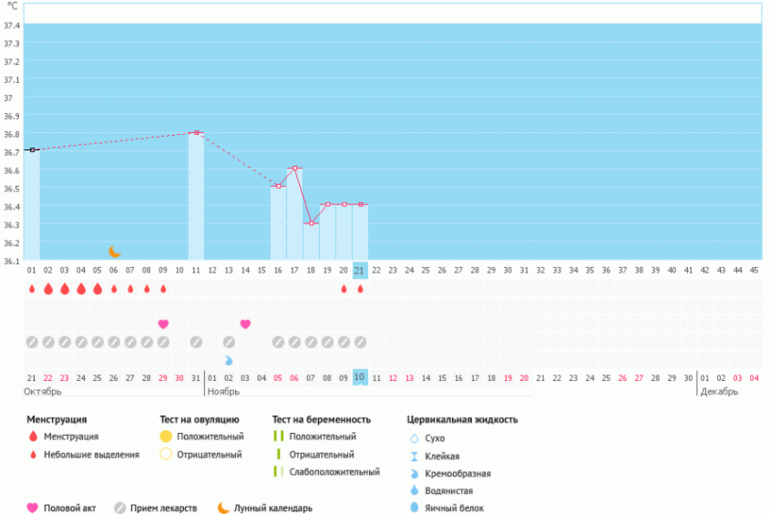
Task: Click the heart icon on October 29
Action: [x=163, y=324]
